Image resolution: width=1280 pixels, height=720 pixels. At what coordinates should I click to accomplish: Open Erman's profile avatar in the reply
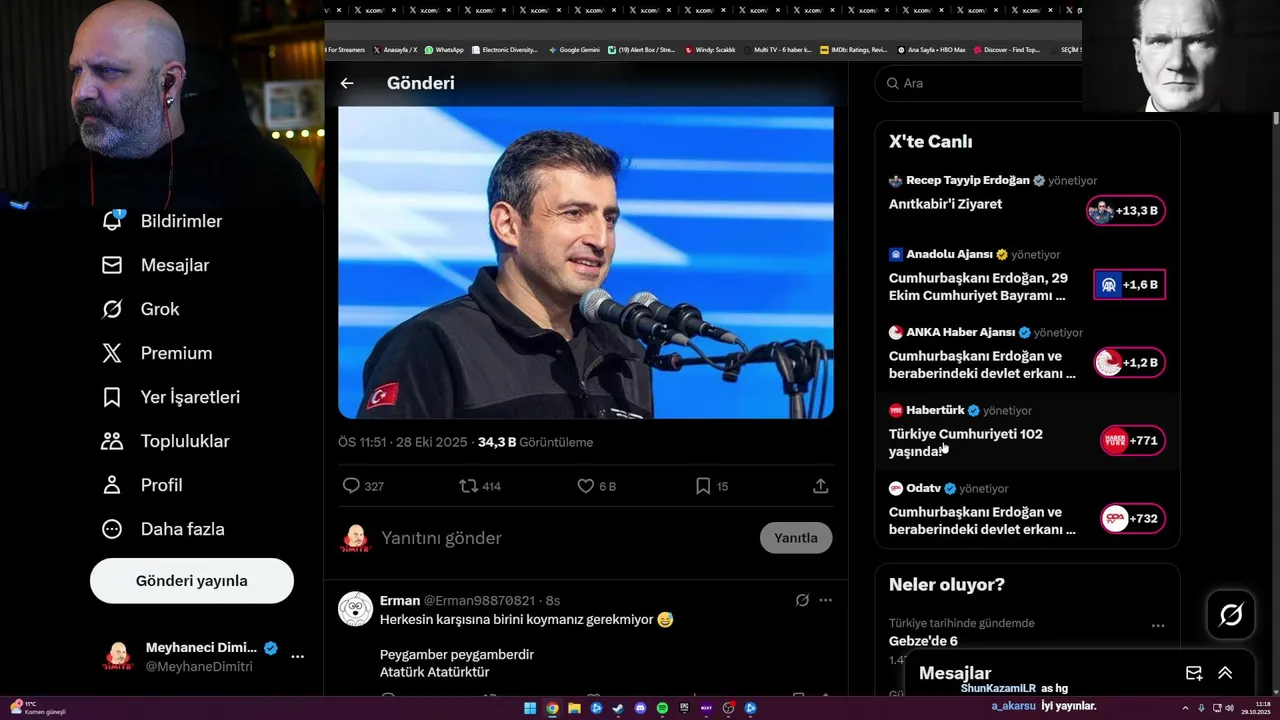tap(355, 608)
